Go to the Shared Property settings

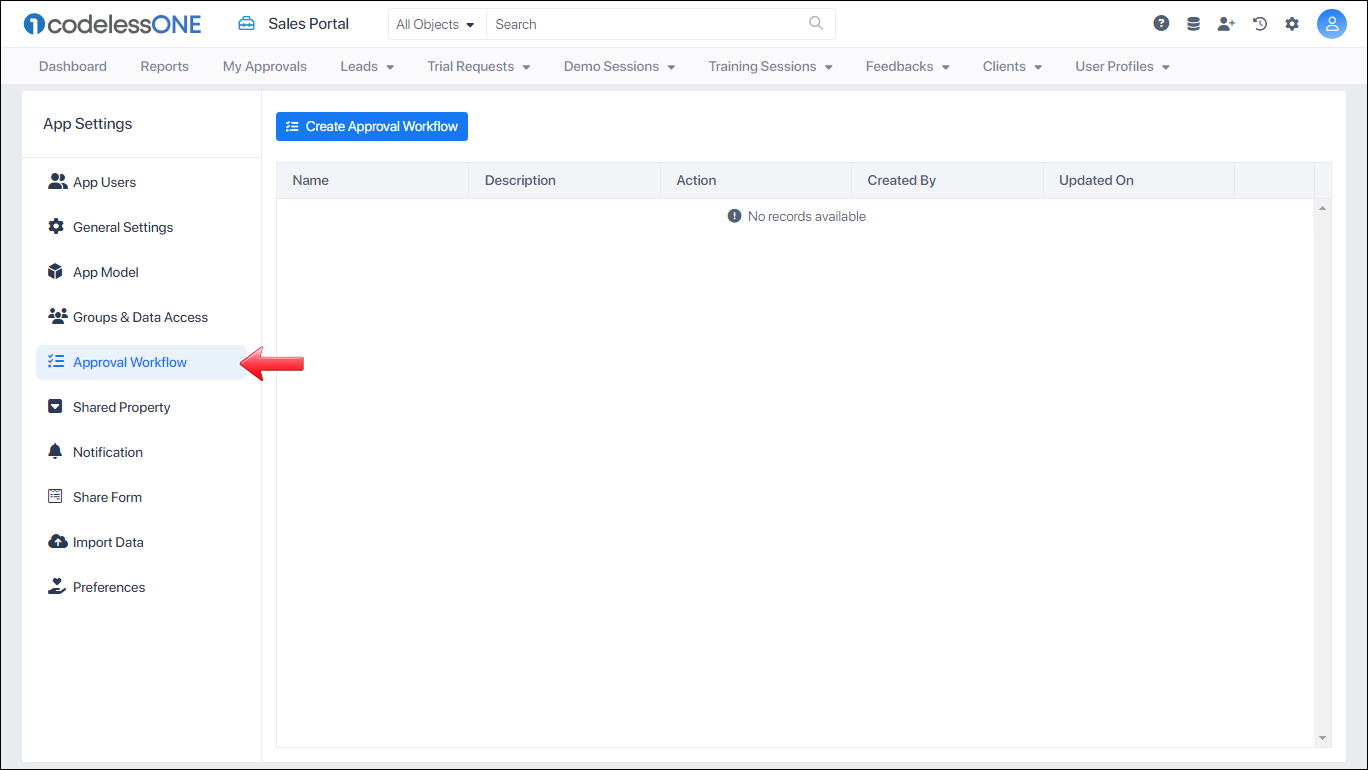121,406
